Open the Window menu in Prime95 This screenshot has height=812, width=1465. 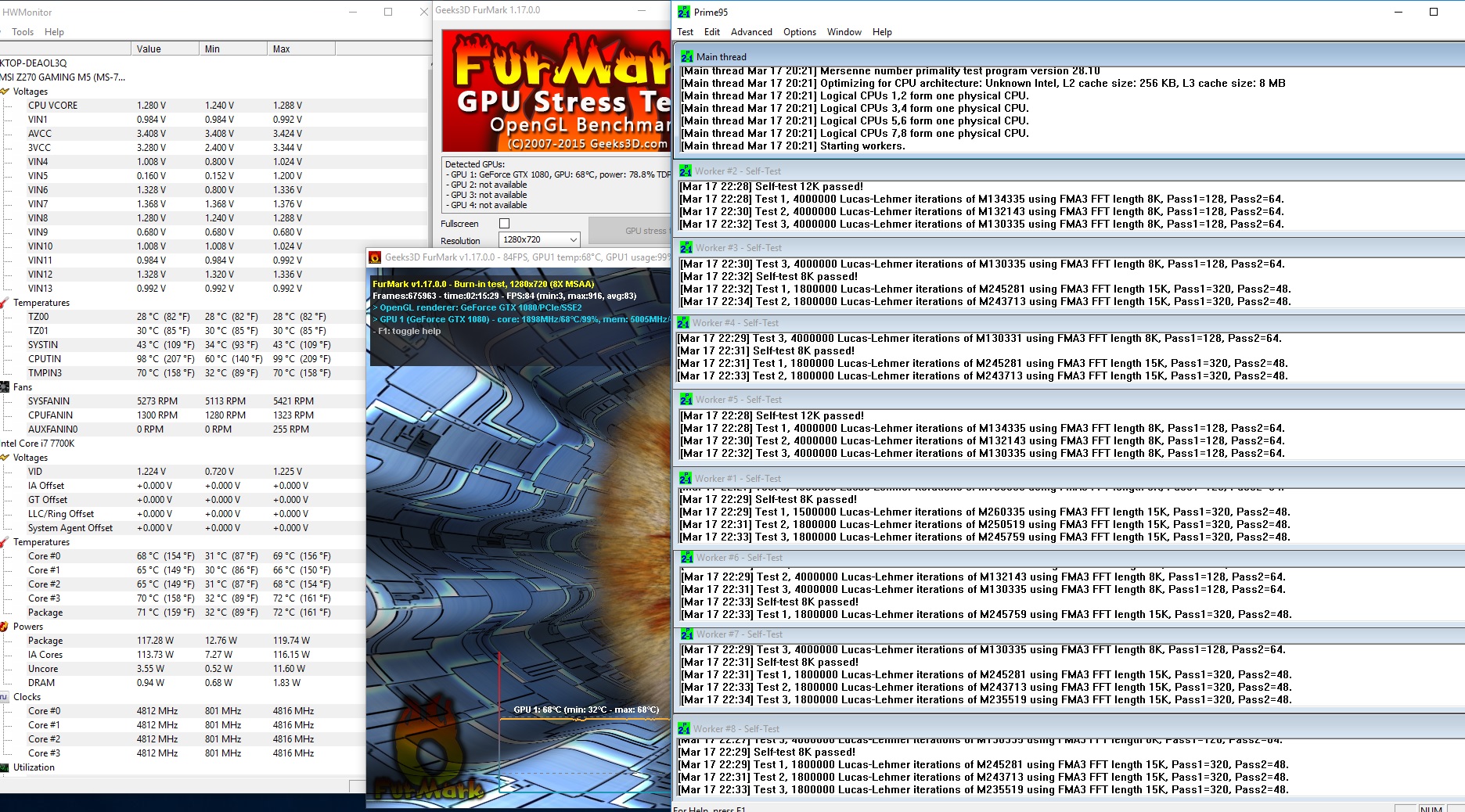click(844, 32)
